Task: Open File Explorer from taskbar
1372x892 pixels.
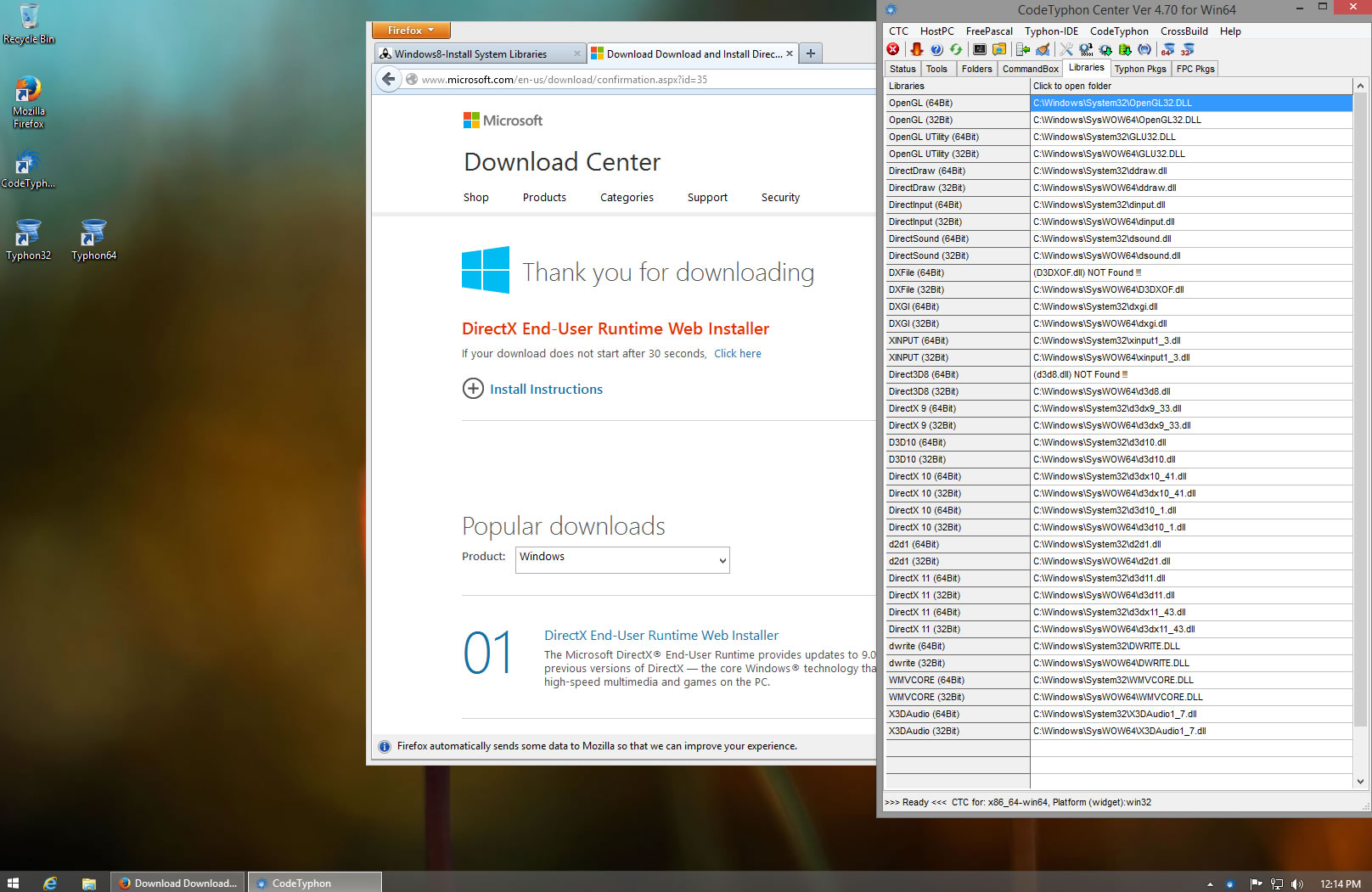Action: [88, 883]
